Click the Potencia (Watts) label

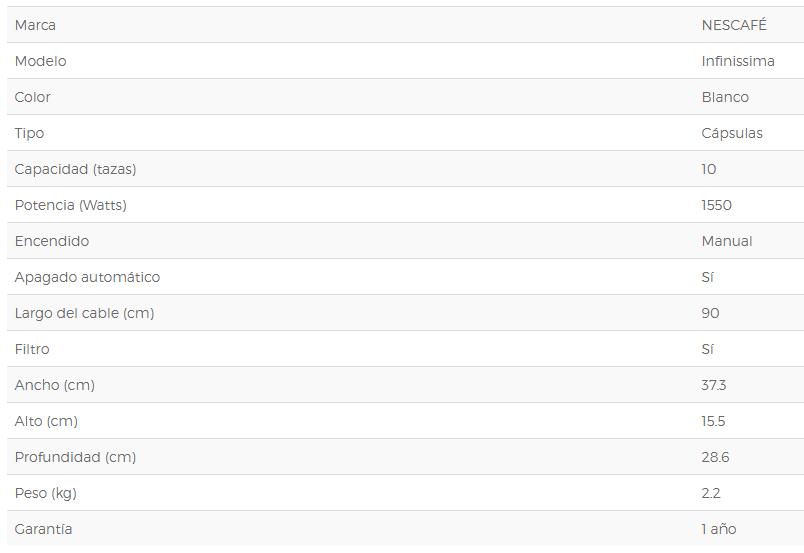[x=71, y=205]
